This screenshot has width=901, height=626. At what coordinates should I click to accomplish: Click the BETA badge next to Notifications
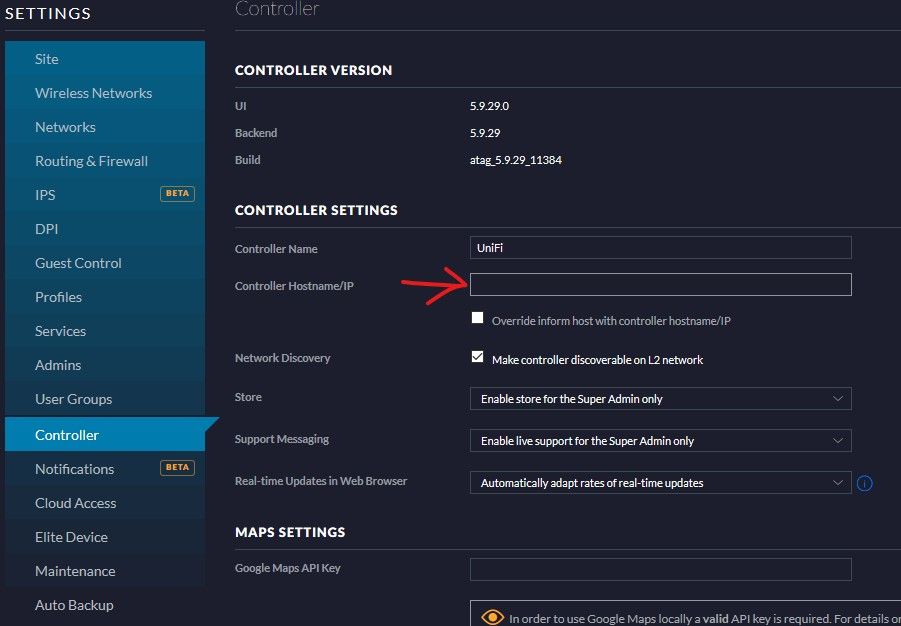[x=177, y=468]
